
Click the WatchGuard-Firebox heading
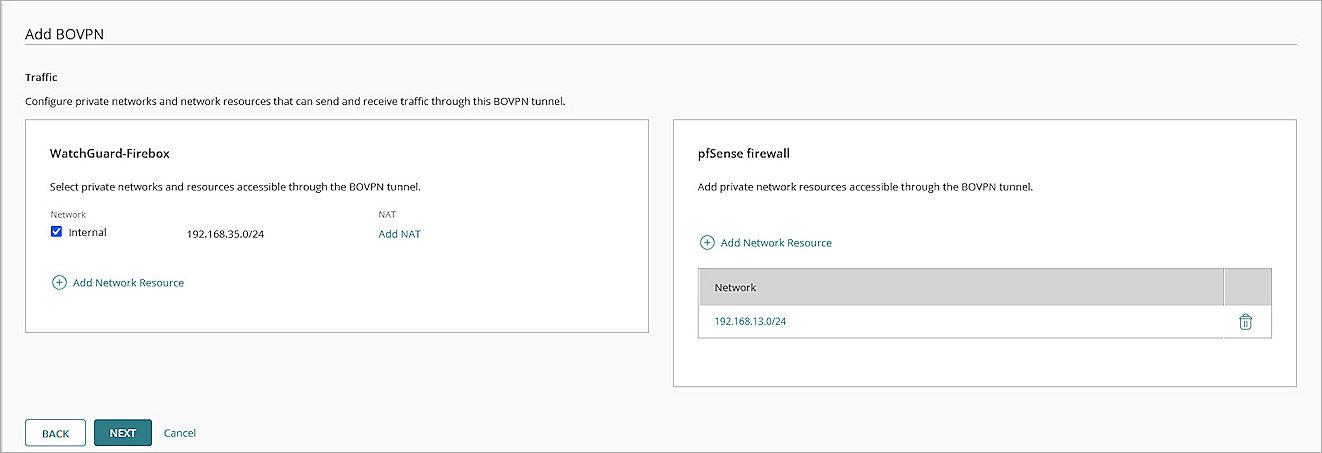(111, 154)
